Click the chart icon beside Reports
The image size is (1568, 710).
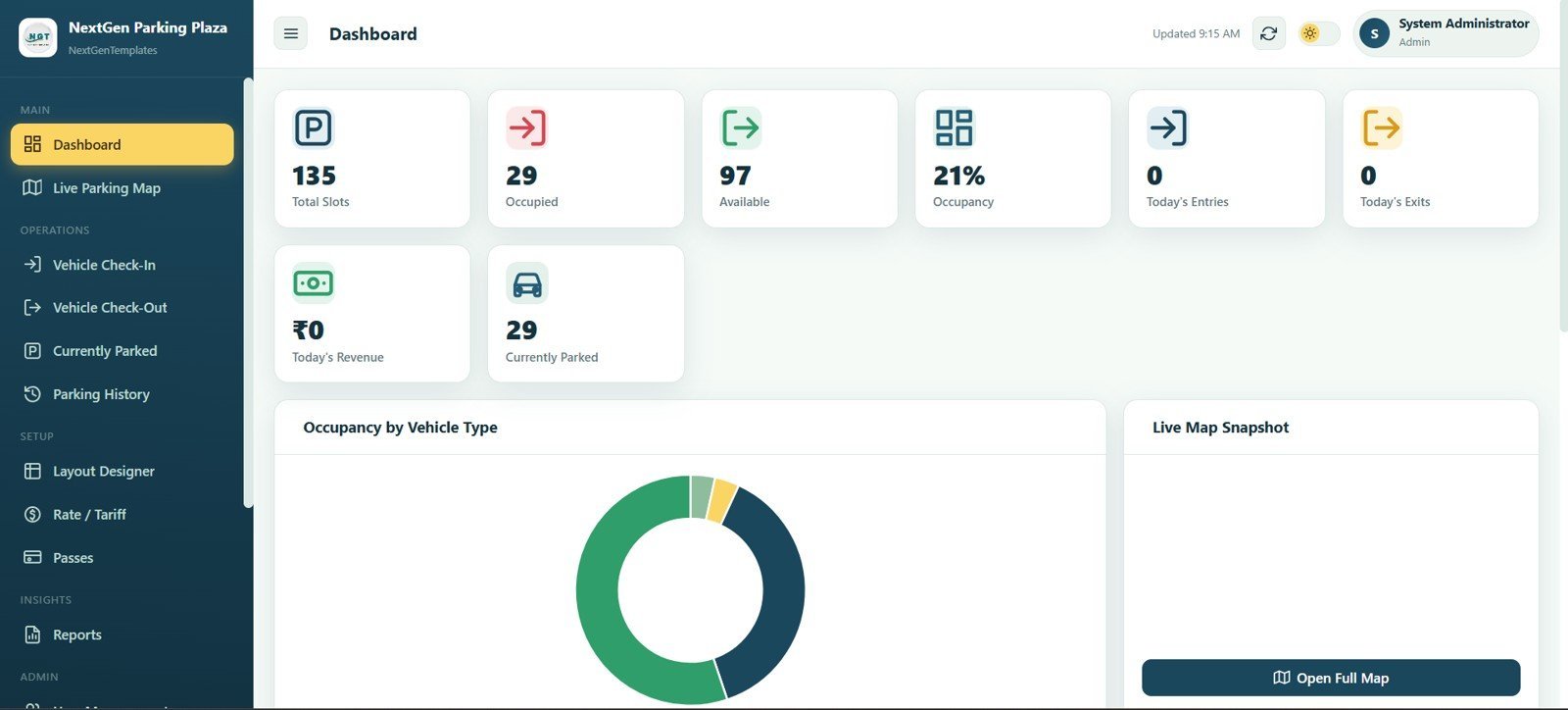[x=32, y=634]
